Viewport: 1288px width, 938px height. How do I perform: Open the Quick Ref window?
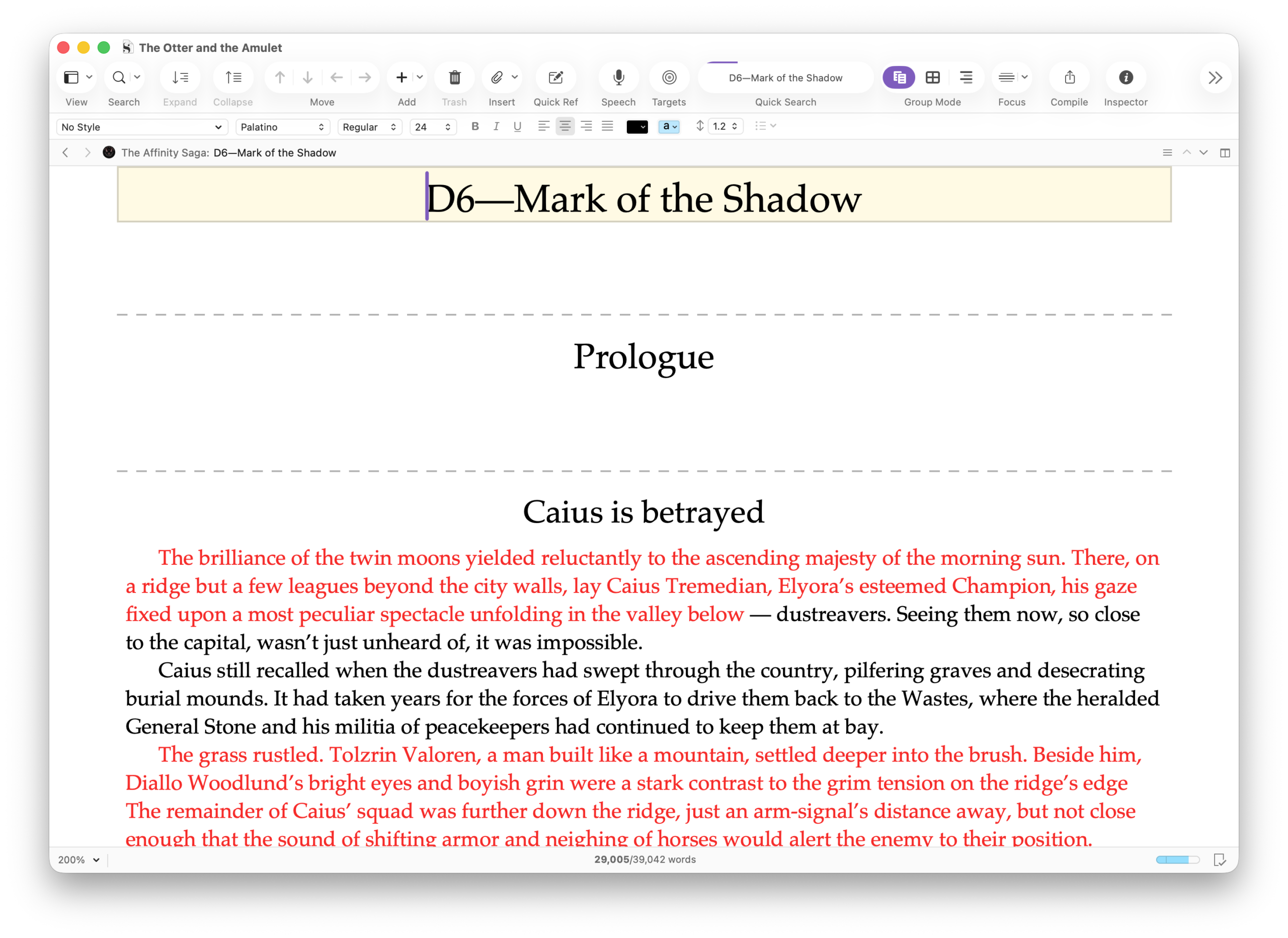pos(555,77)
